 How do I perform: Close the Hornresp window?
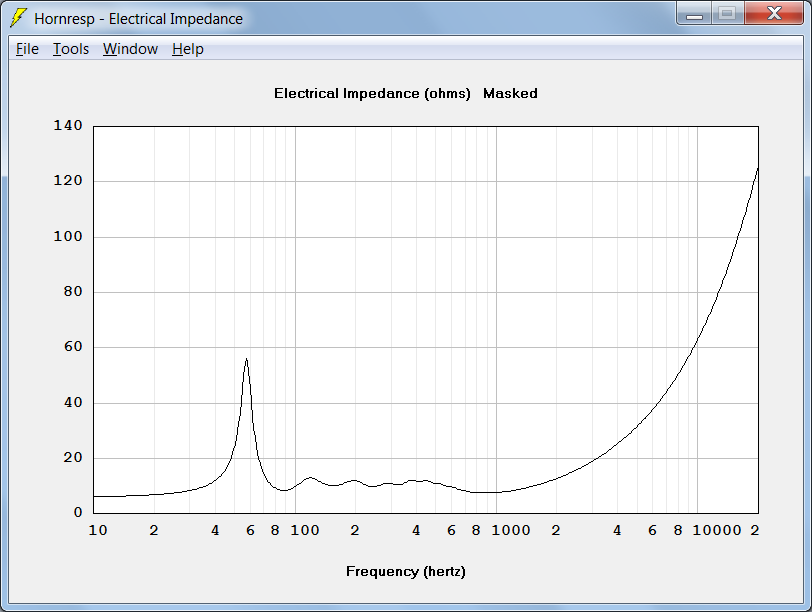tap(774, 13)
